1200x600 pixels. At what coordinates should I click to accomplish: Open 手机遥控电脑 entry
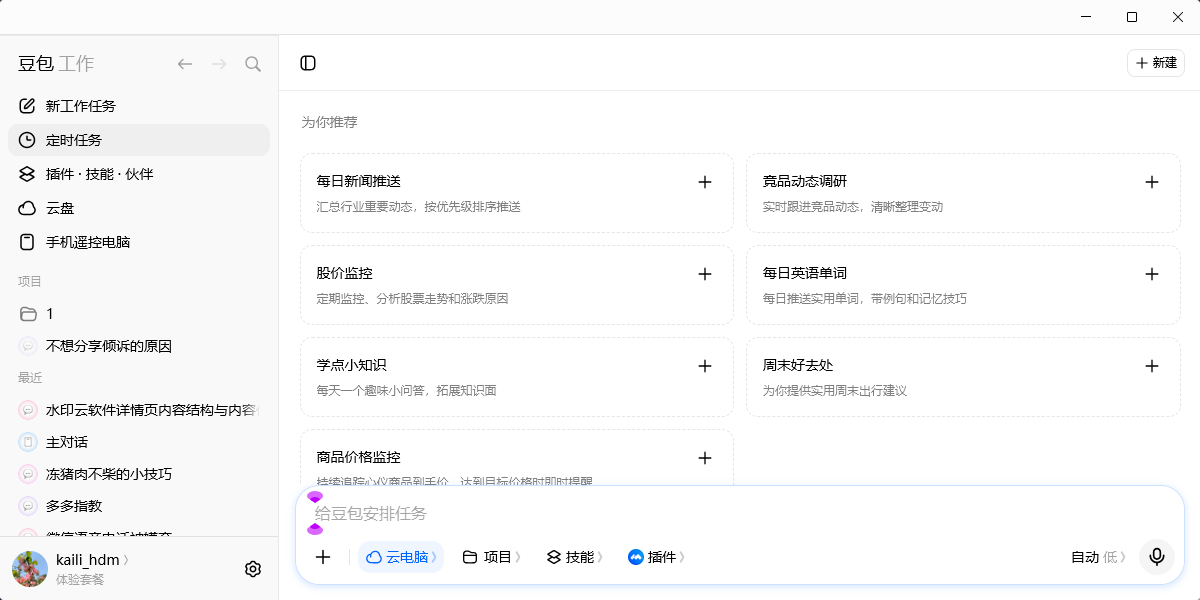(139, 242)
